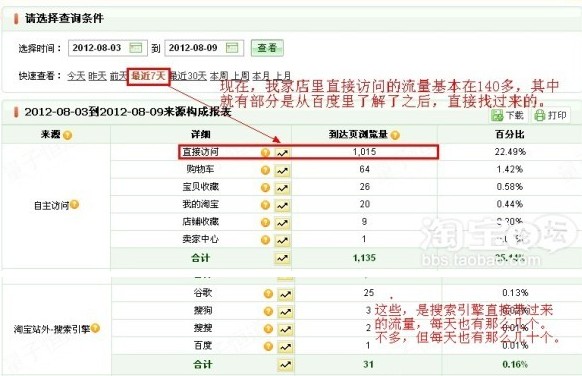View trend chart for 搜狗
Image resolution: width=582 pixels, height=376 pixels.
pos(285,312)
